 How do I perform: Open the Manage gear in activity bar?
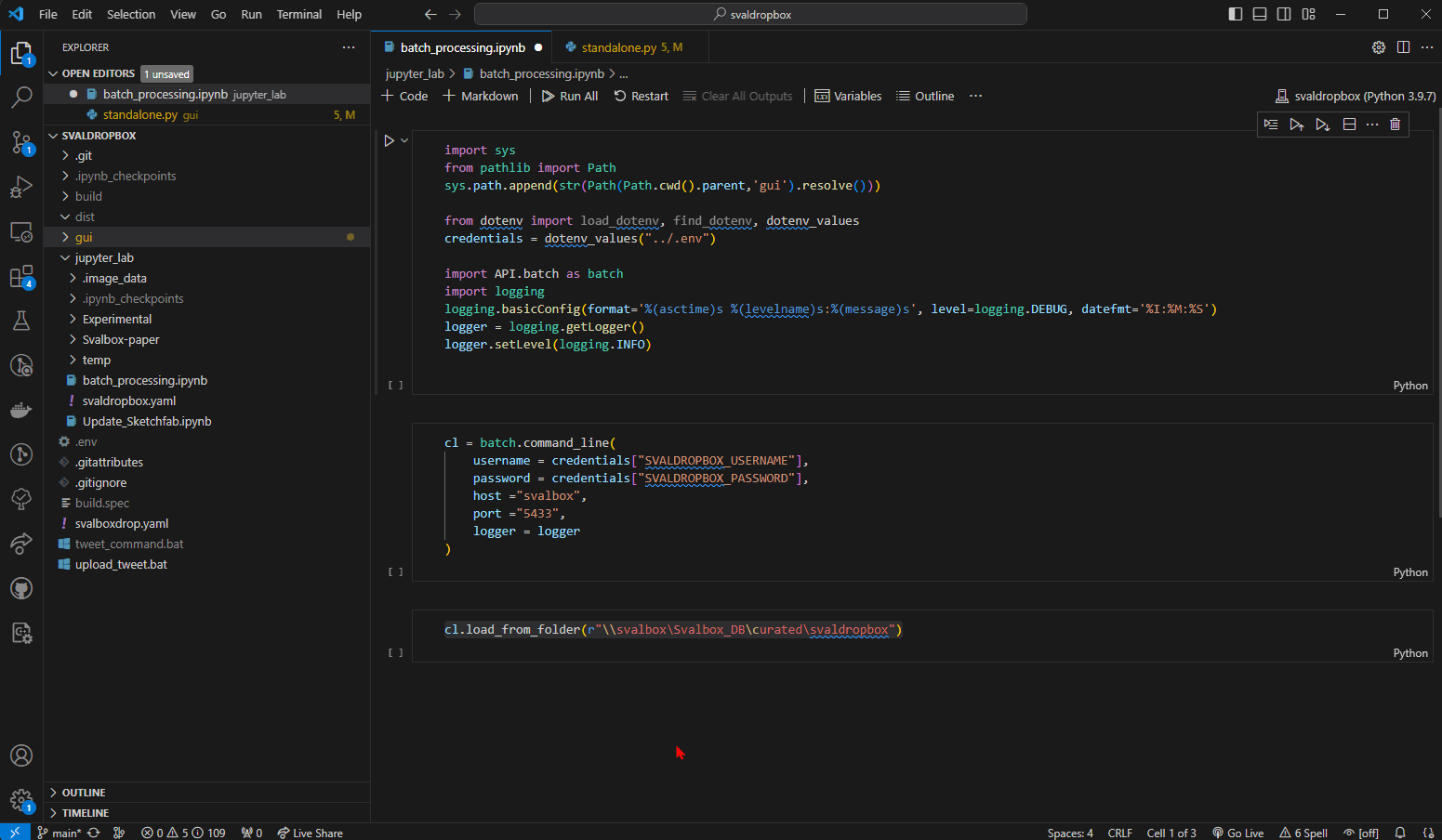(x=21, y=800)
